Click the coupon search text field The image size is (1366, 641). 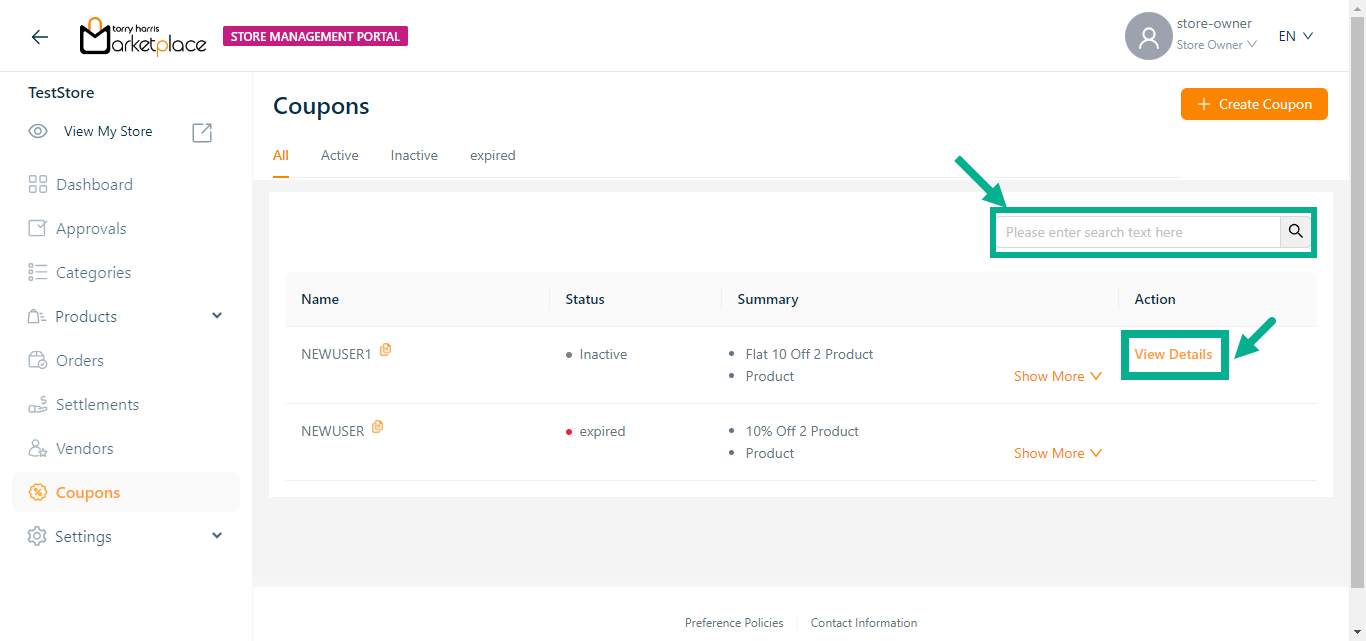(x=1138, y=232)
